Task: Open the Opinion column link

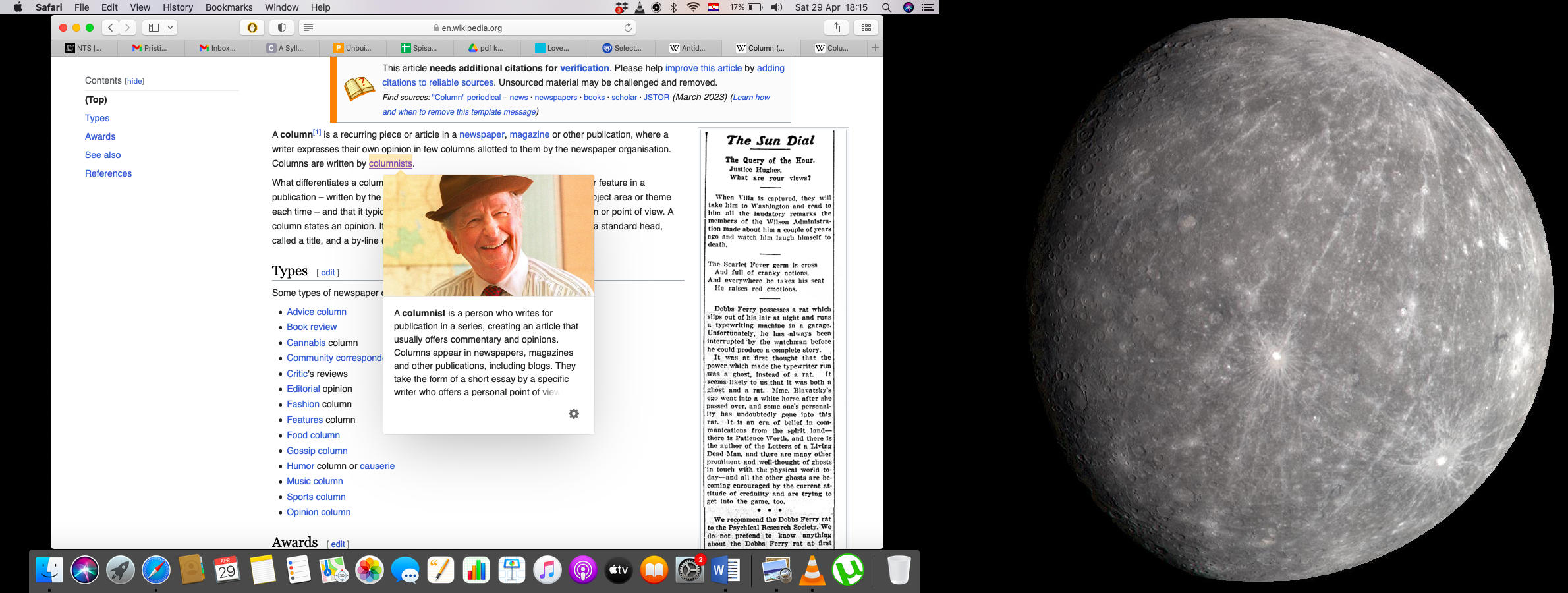Action: pyautogui.click(x=318, y=512)
